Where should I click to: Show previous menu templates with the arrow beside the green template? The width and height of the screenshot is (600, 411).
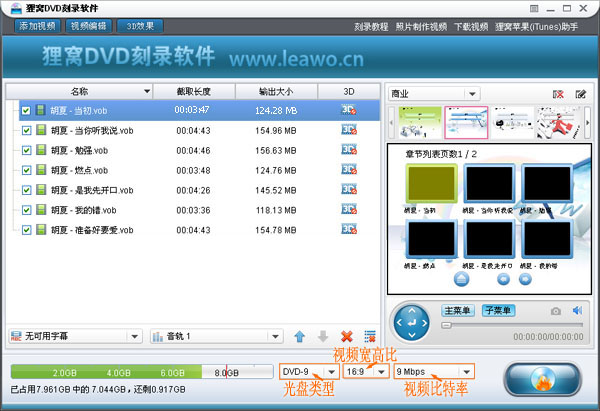pyautogui.click(x=391, y=122)
